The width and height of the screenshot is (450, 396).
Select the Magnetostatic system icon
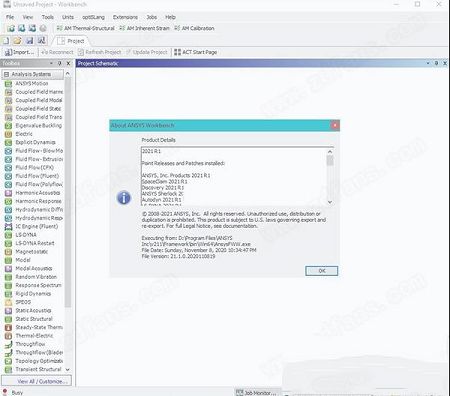point(8,252)
